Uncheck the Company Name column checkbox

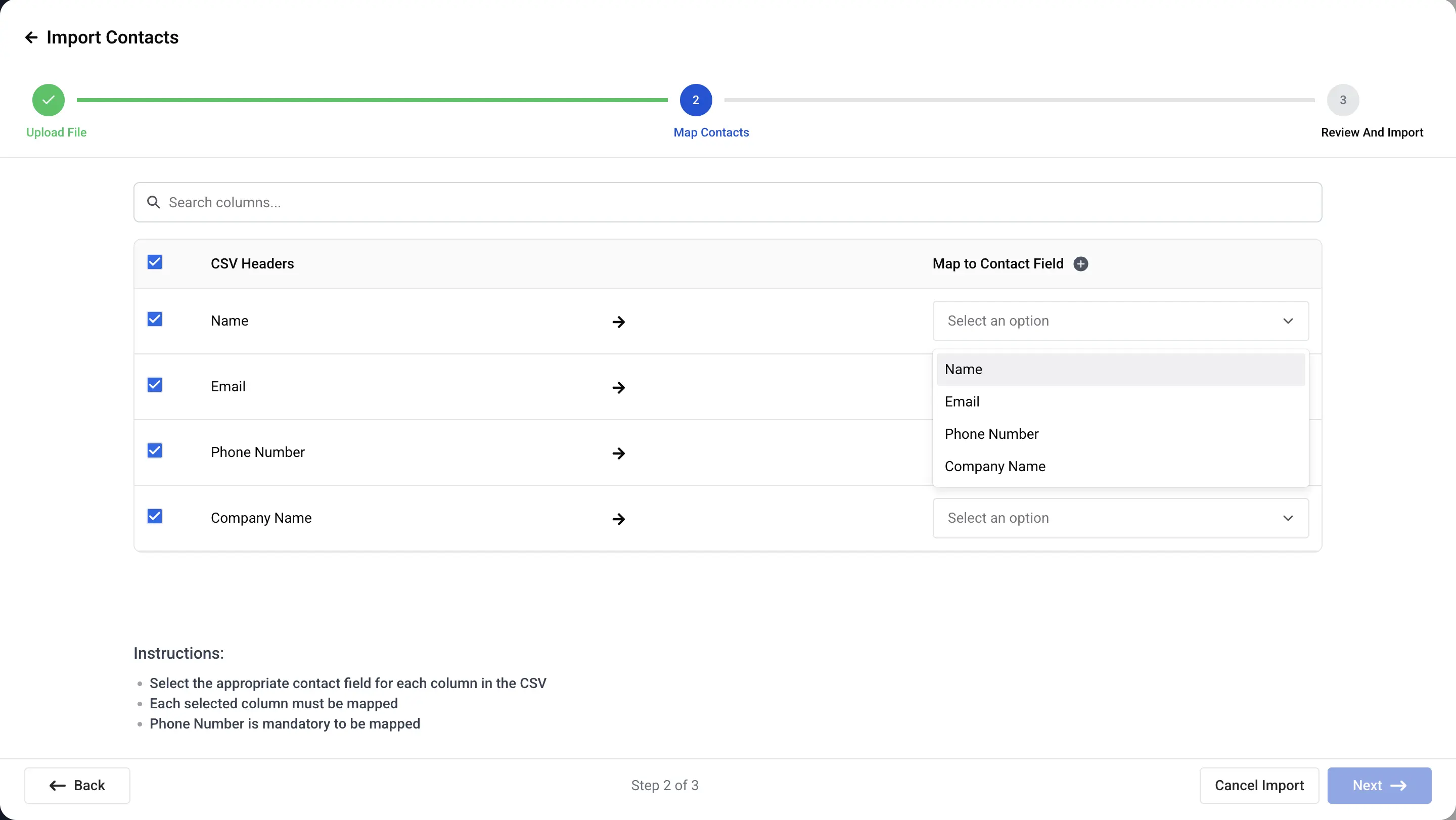(154, 516)
